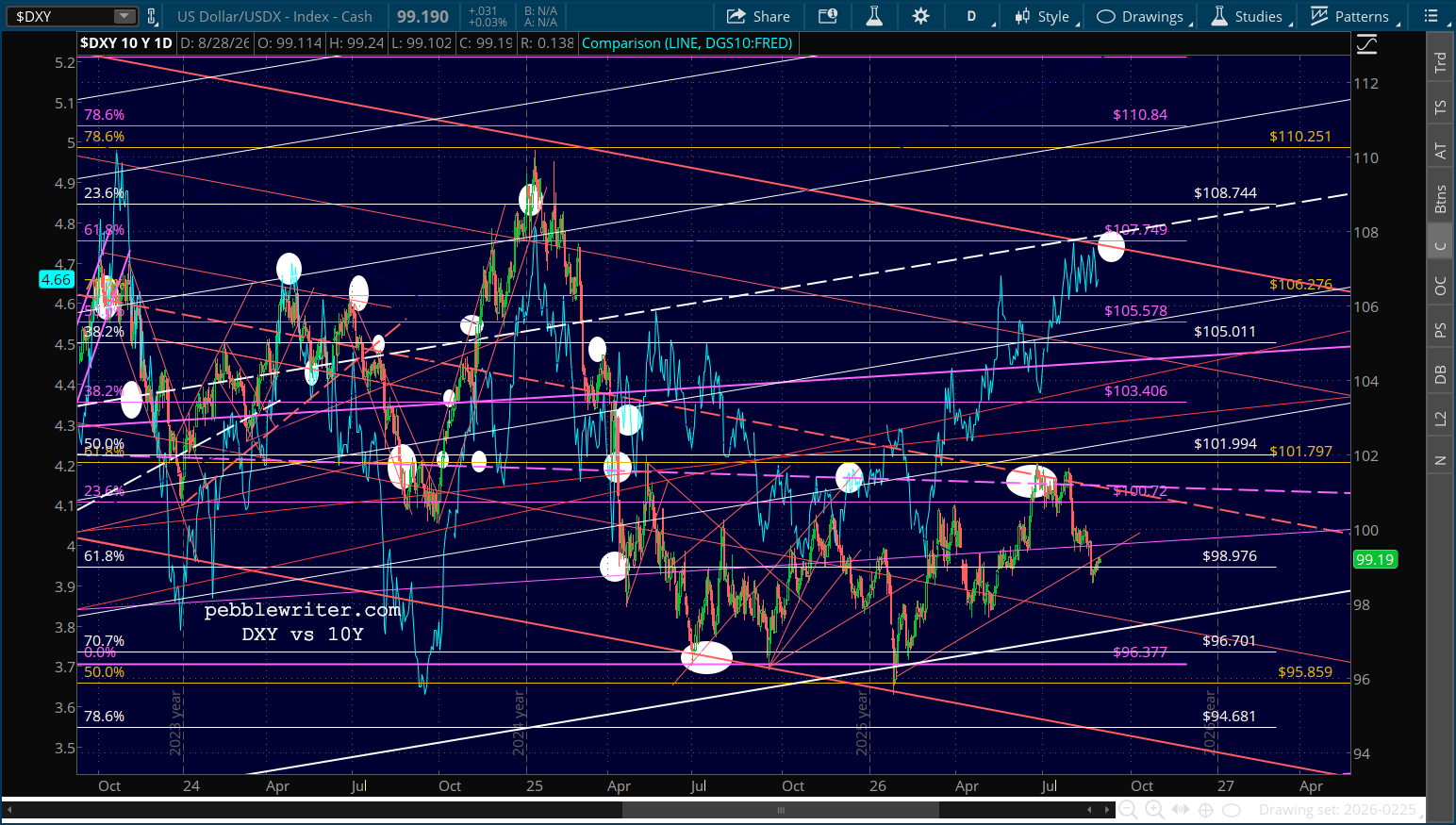Viewport: 1456px width, 825px height.
Task: Click the scrollbar right arrow
Action: tap(1106, 809)
